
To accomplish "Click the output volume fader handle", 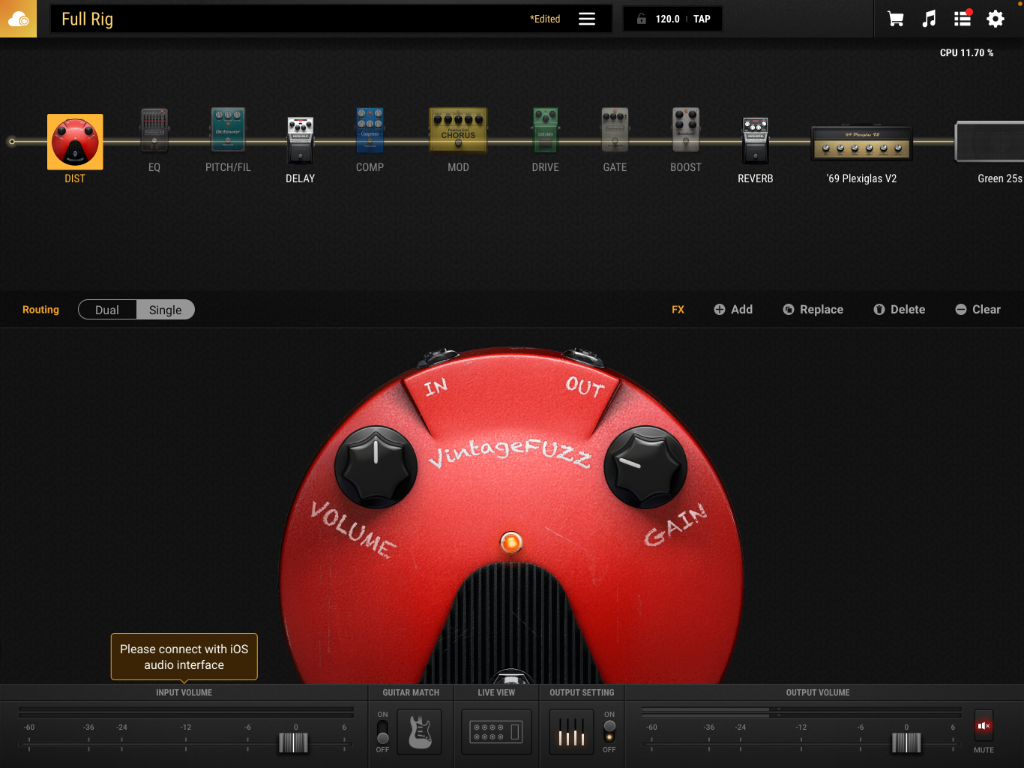I will (906, 743).
